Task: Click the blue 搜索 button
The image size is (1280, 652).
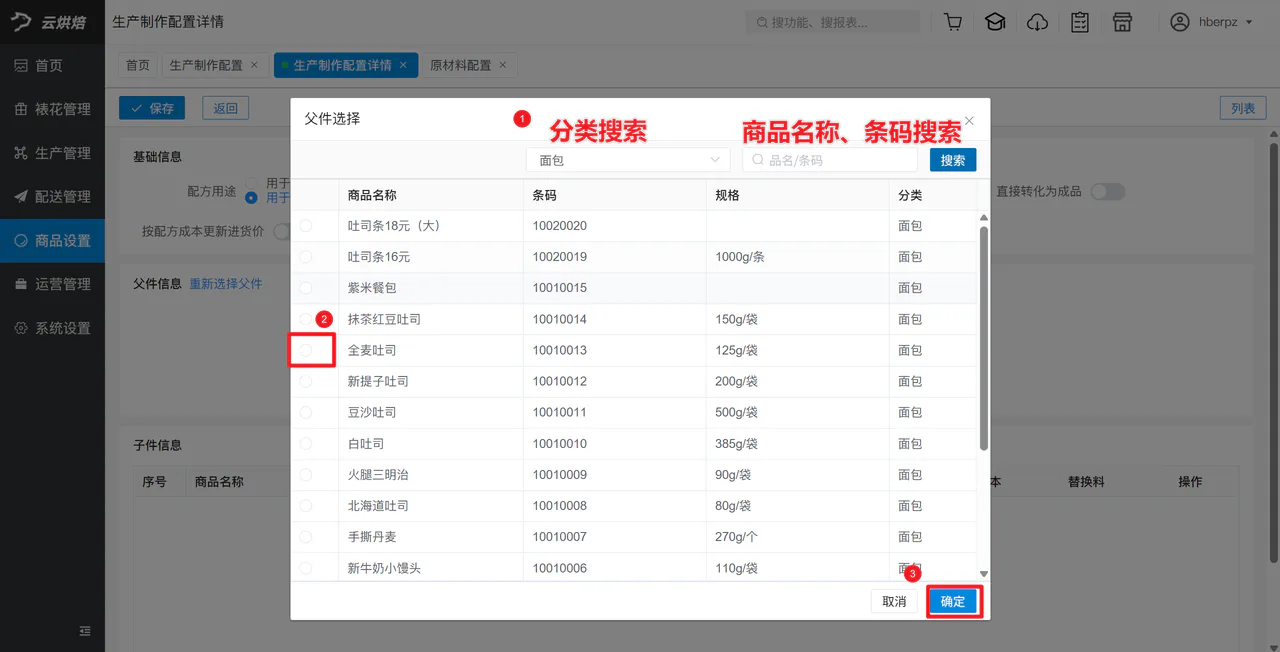Action: (x=953, y=160)
